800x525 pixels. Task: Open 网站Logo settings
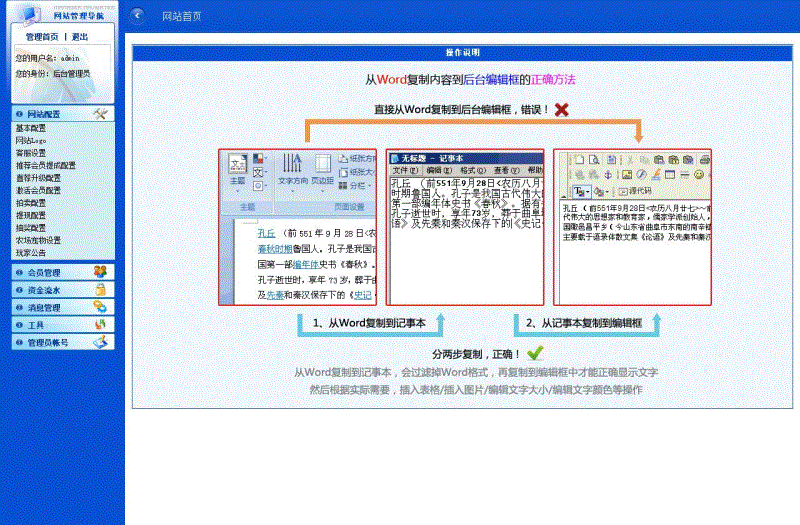[31, 141]
